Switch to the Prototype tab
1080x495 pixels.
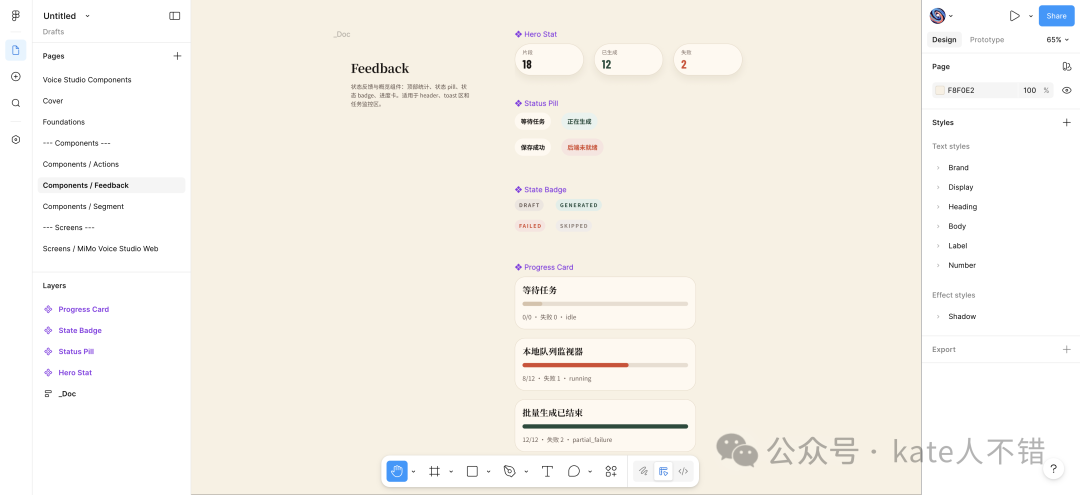click(x=987, y=40)
